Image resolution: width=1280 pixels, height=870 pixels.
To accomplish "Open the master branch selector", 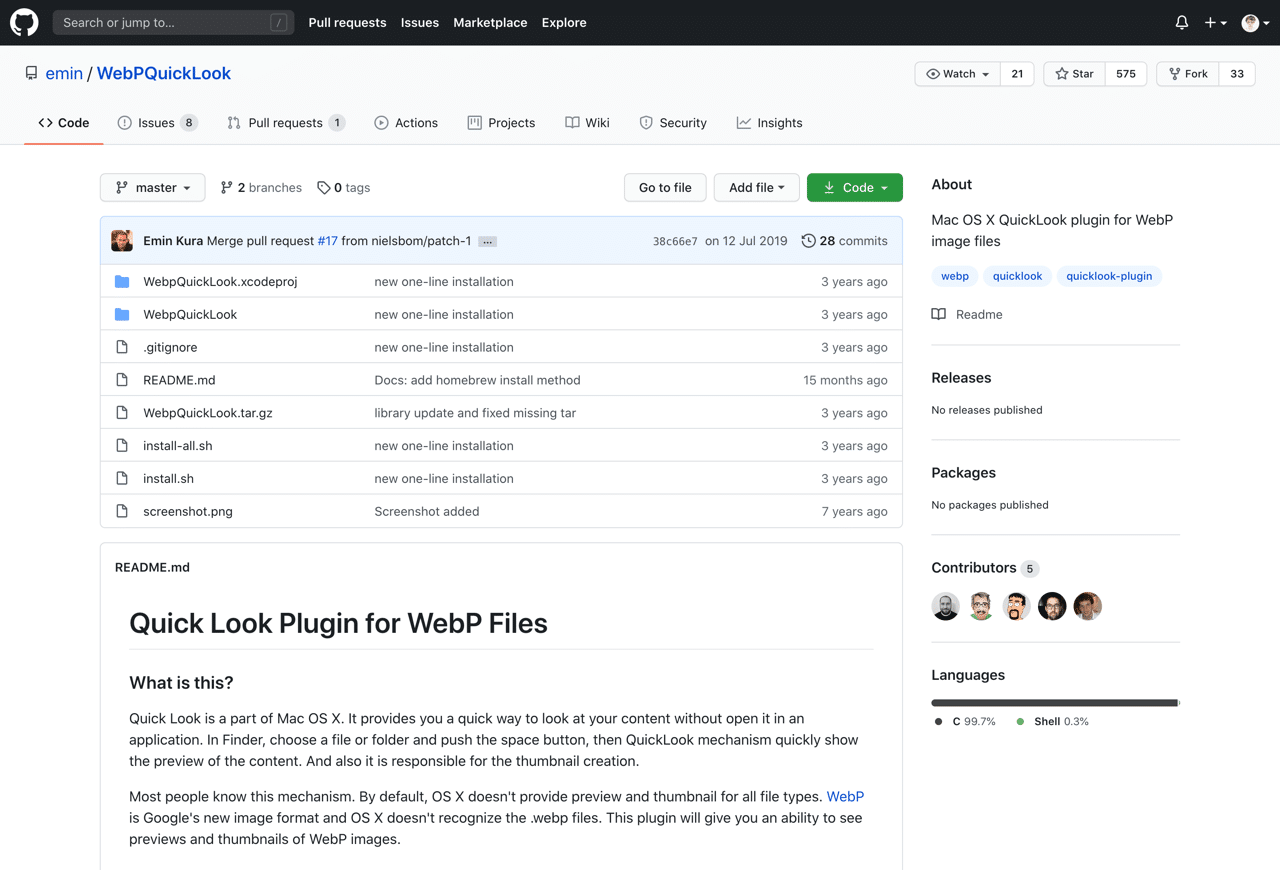I will (153, 187).
